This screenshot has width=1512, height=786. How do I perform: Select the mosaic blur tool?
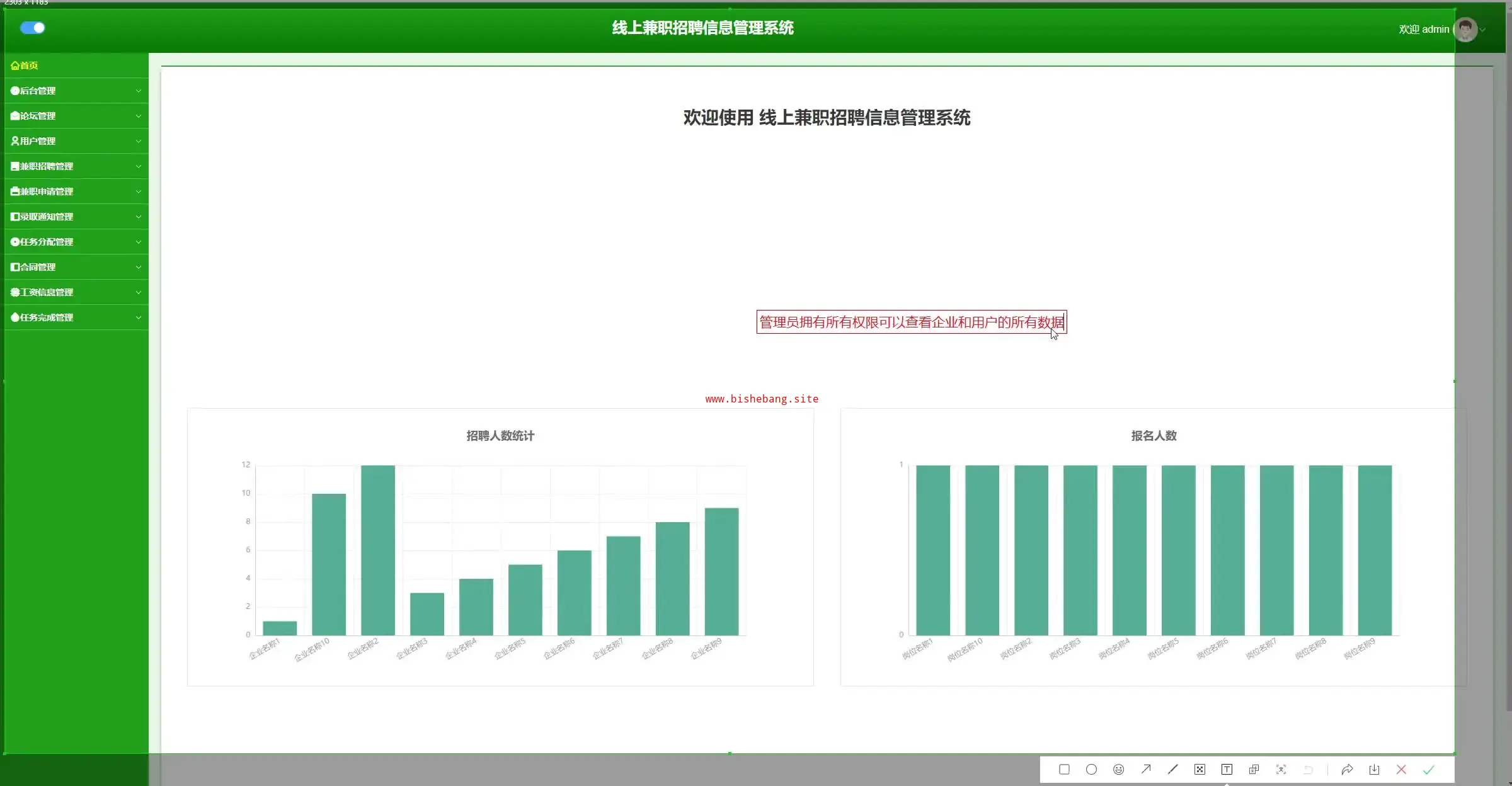pyautogui.click(x=1200, y=769)
